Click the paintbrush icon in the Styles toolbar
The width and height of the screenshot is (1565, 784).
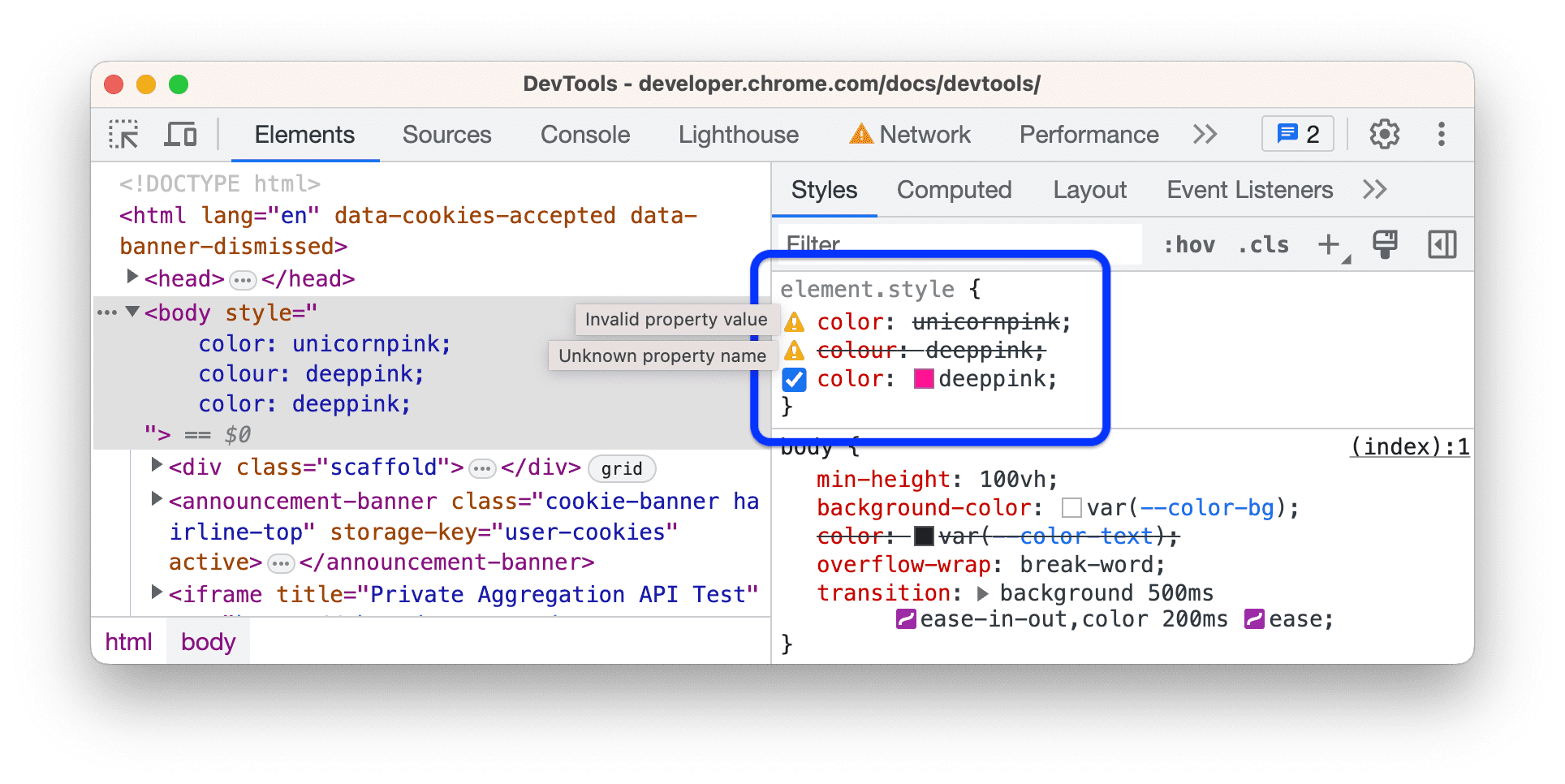[1384, 243]
